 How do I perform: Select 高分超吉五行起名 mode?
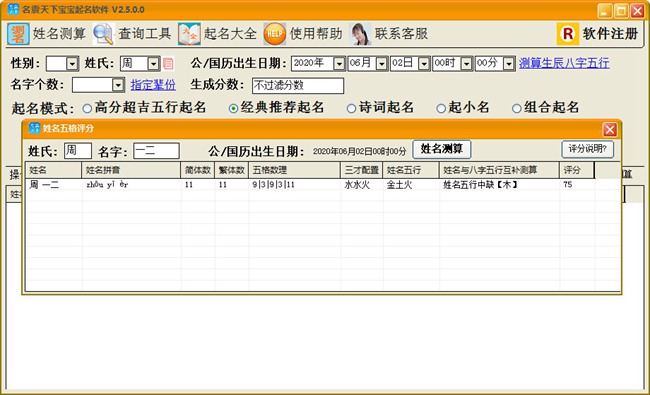coord(87,109)
